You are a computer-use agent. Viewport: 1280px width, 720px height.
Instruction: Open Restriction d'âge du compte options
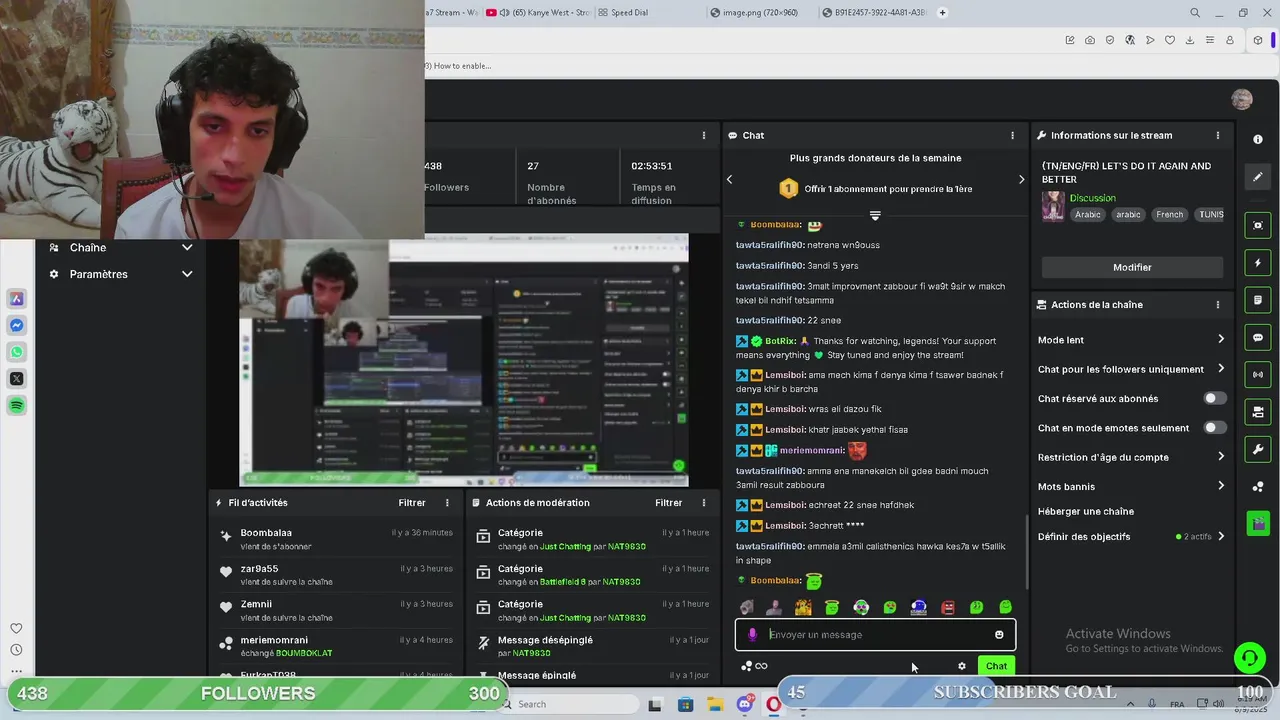[1131, 457]
